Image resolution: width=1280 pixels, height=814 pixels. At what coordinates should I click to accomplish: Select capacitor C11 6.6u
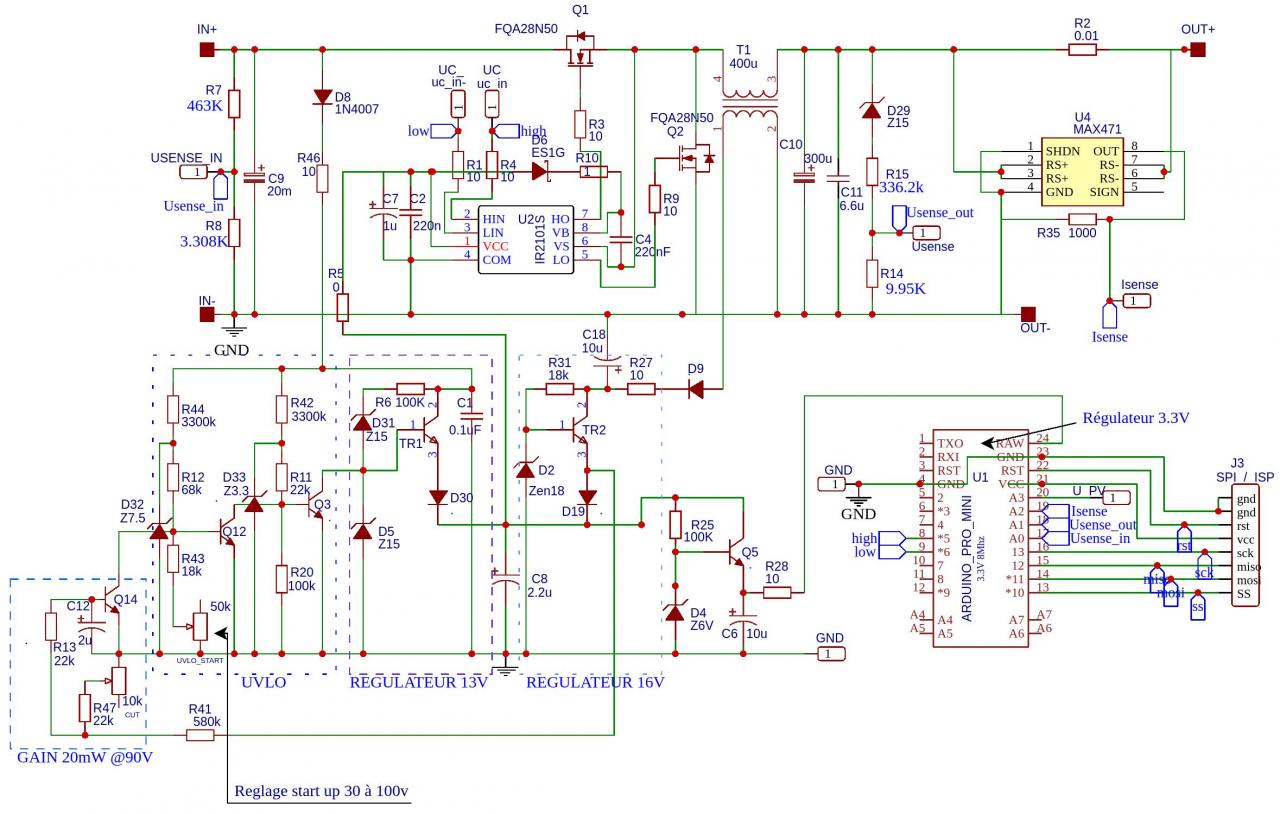tap(838, 178)
